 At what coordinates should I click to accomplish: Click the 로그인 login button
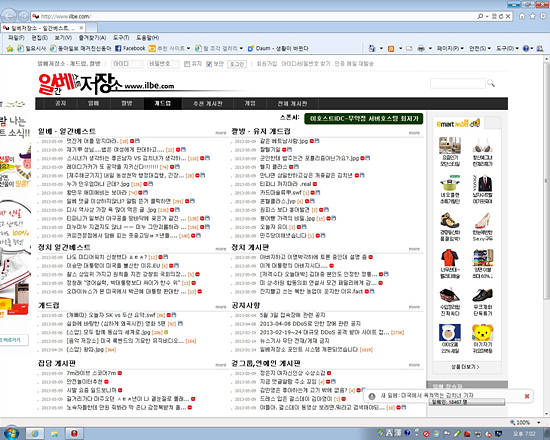[x=237, y=64]
